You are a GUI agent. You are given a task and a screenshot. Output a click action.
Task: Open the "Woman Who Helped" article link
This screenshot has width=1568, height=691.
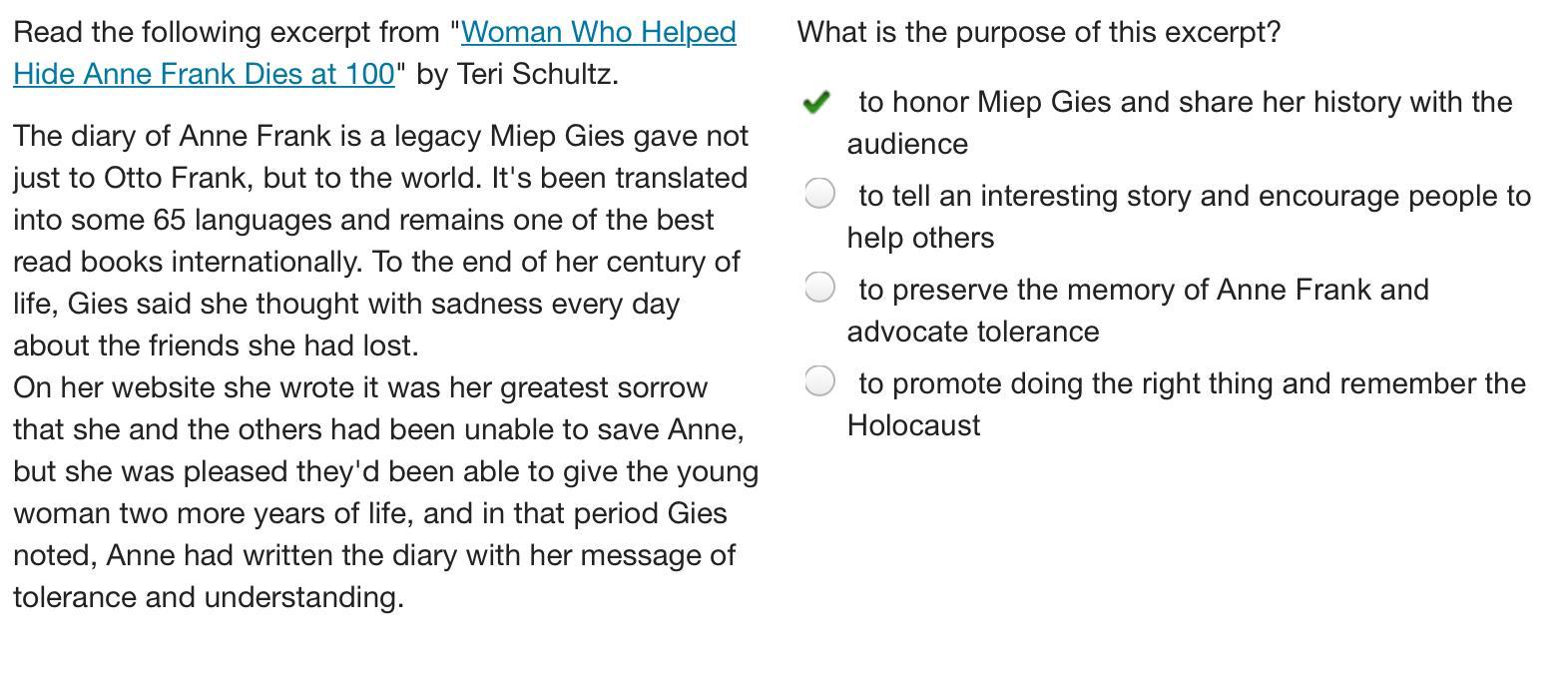click(x=599, y=32)
